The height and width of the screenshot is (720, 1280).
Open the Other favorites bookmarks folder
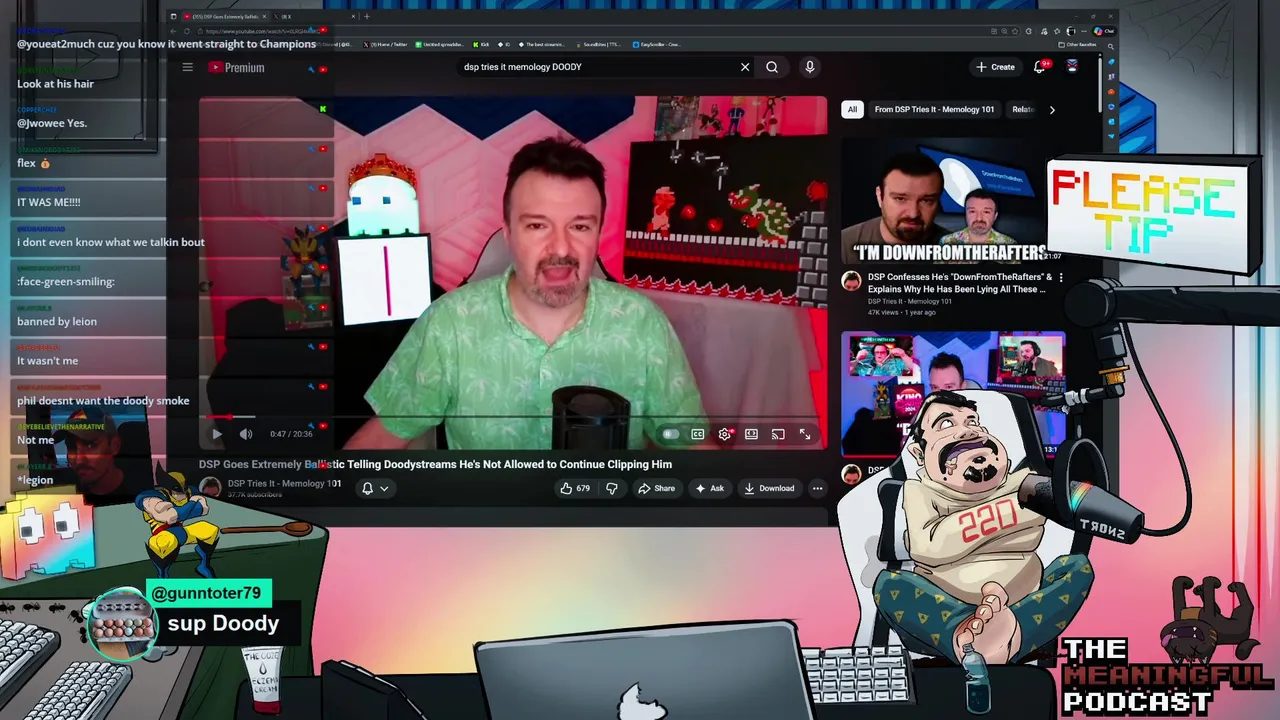(1075, 44)
